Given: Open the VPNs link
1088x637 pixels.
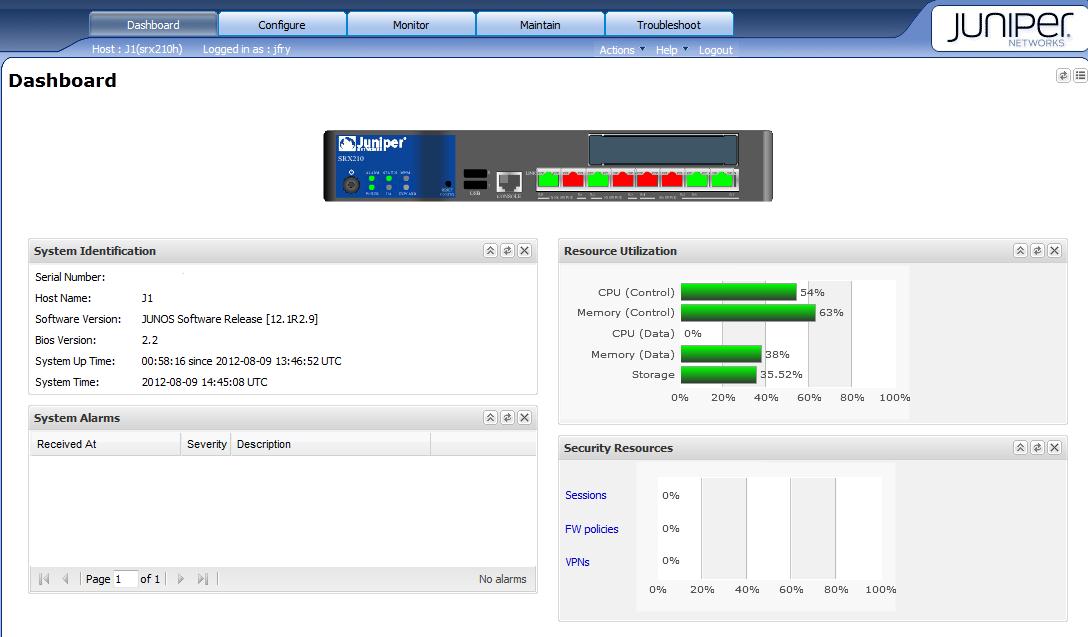Looking at the screenshot, I should pos(577,562).
